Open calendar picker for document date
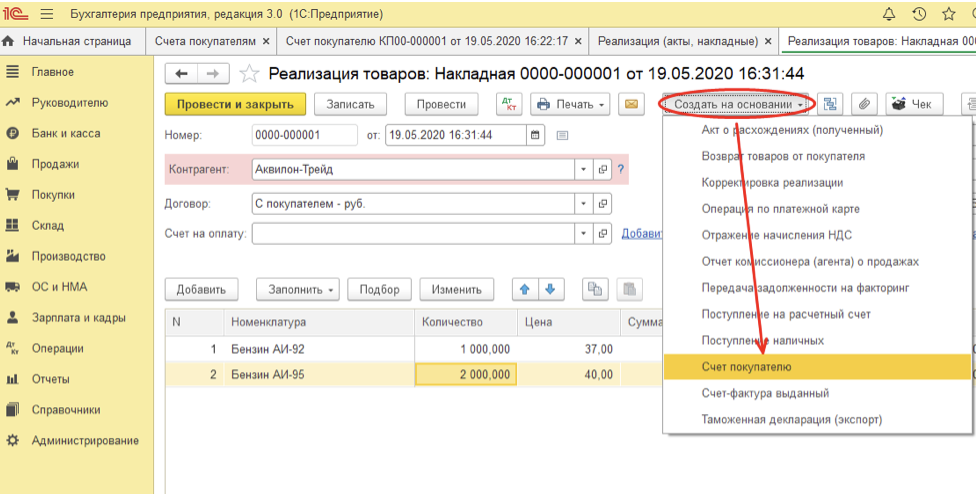 pyautogui.click(x=535, y=135)
